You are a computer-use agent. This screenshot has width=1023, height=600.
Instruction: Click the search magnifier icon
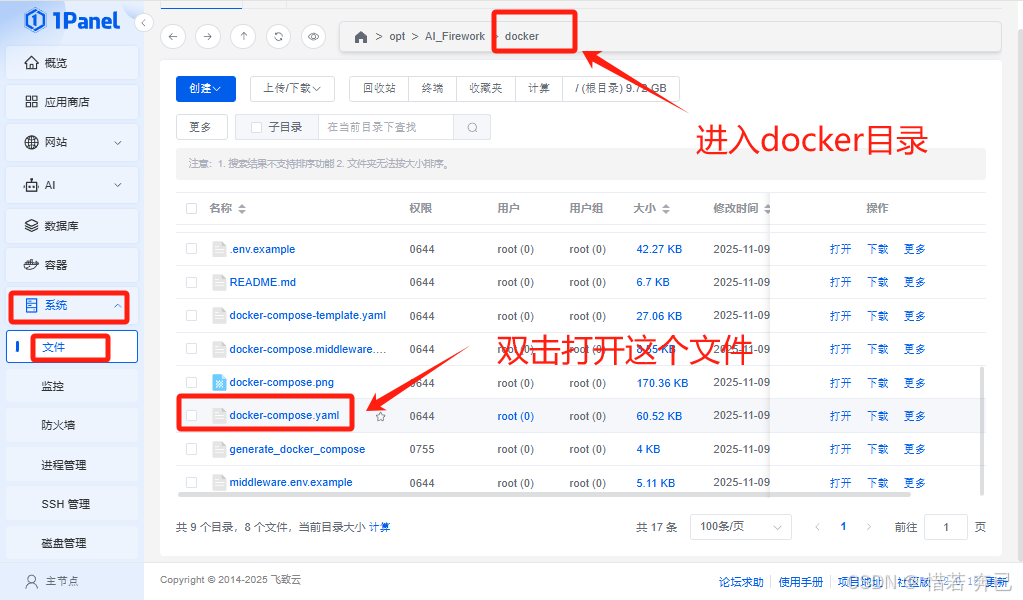472,127
